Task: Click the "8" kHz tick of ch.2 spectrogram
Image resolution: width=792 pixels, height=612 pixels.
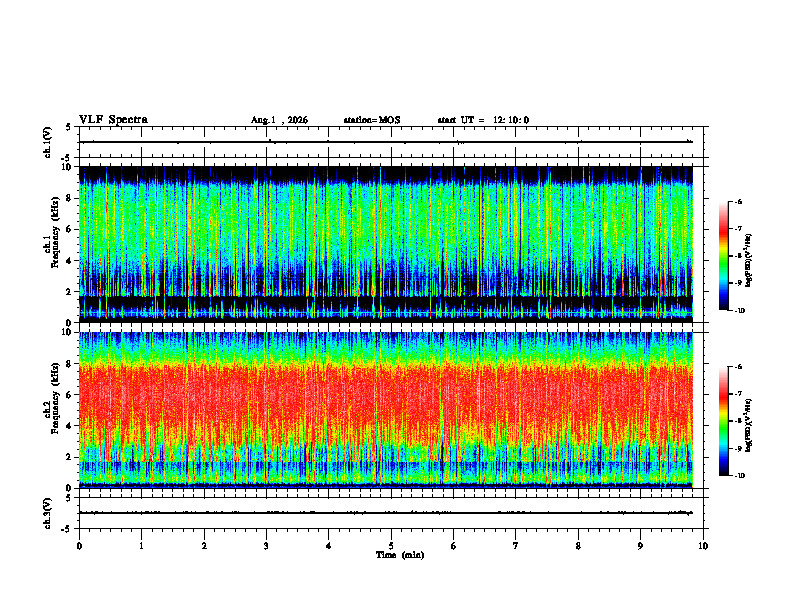Action: [70, 364]
